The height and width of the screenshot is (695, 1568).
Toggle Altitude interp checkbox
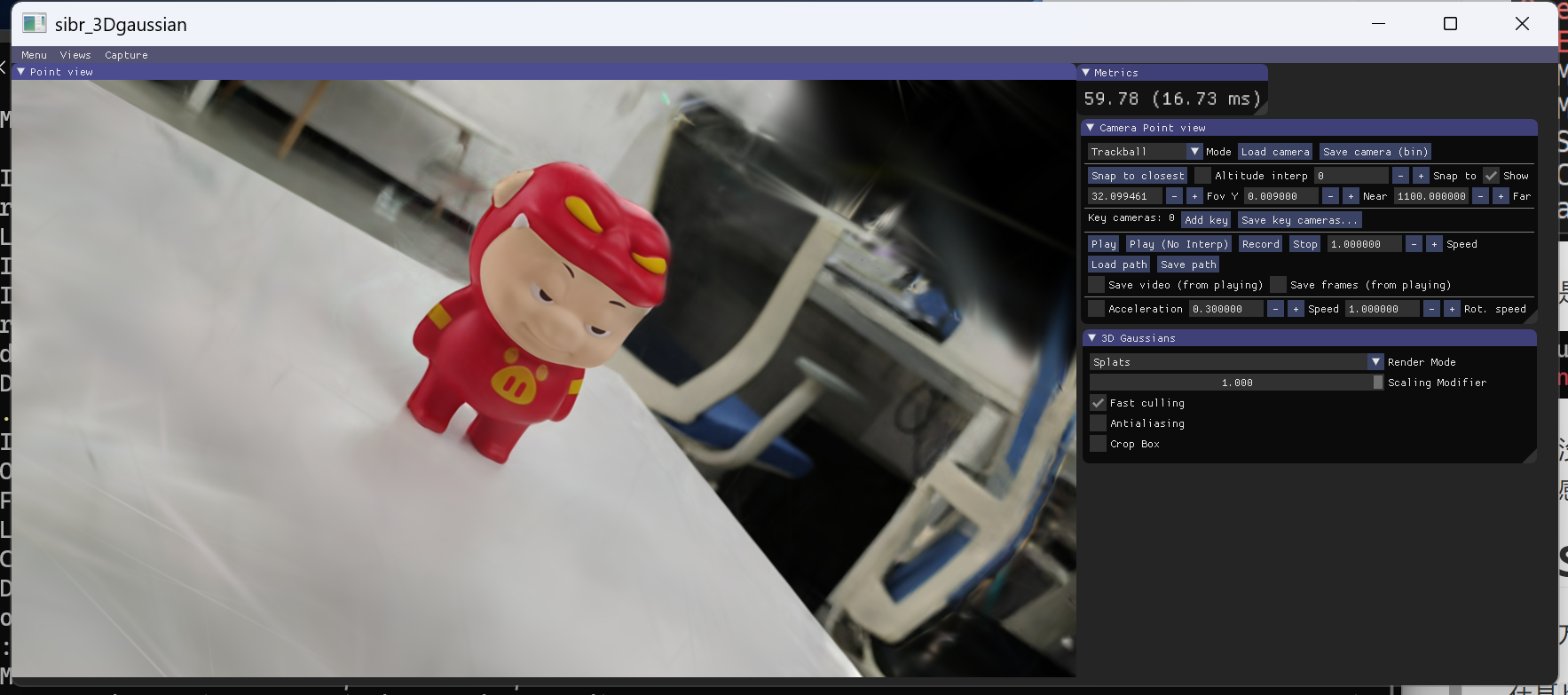click(x=1202, y=176)
